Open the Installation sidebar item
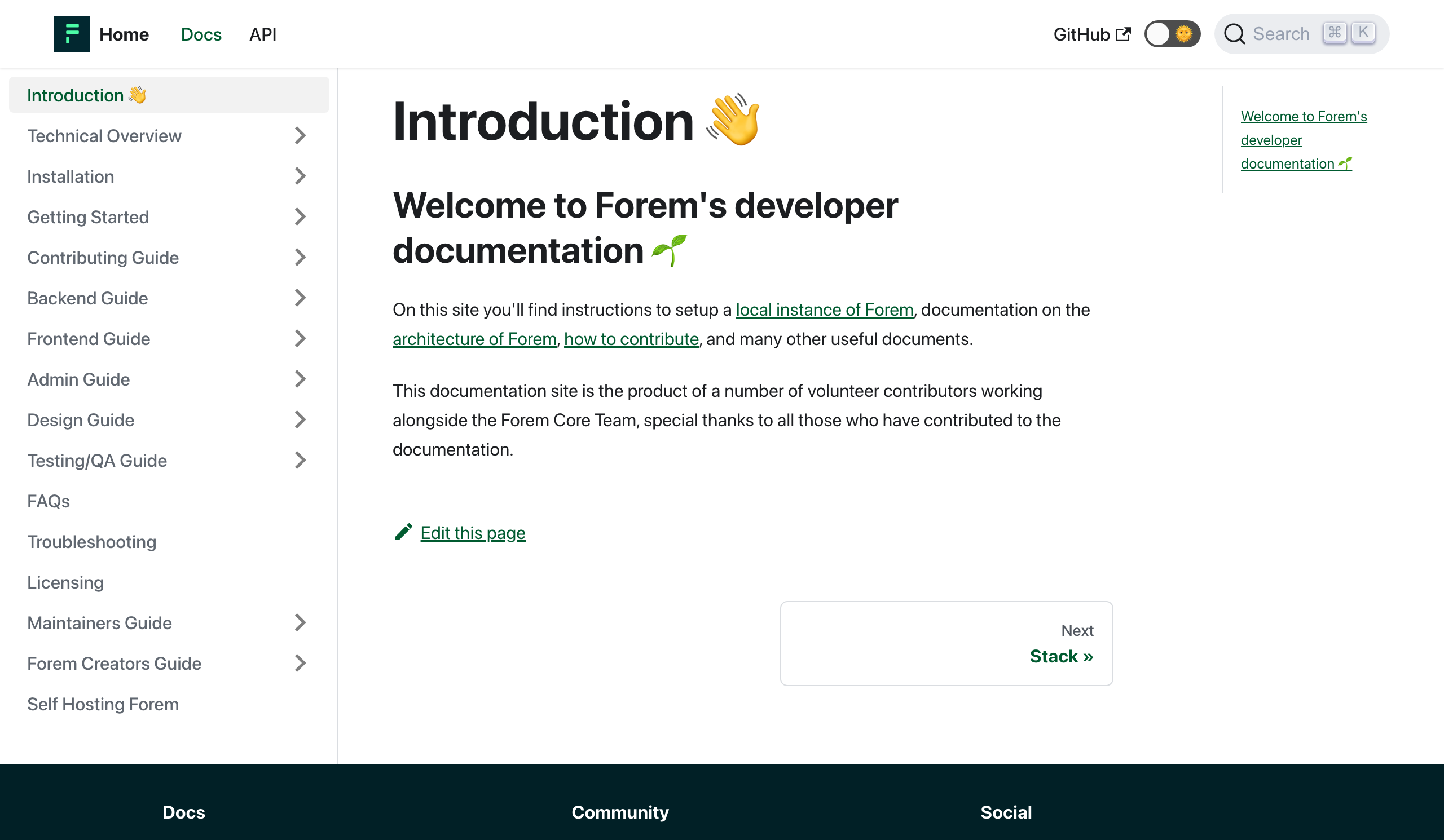 71,176
